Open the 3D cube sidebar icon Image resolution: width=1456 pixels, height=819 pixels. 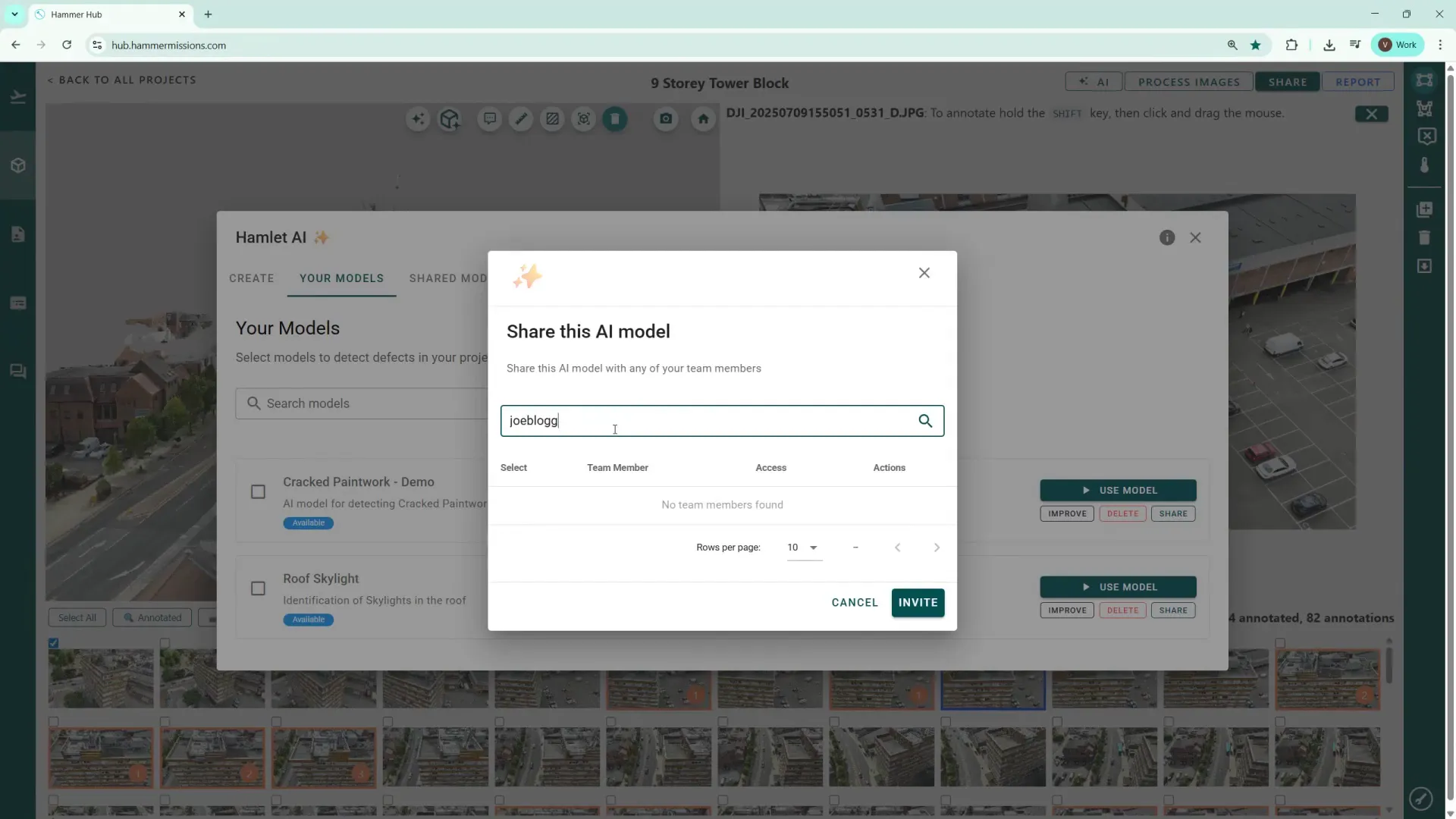point(18,165)
